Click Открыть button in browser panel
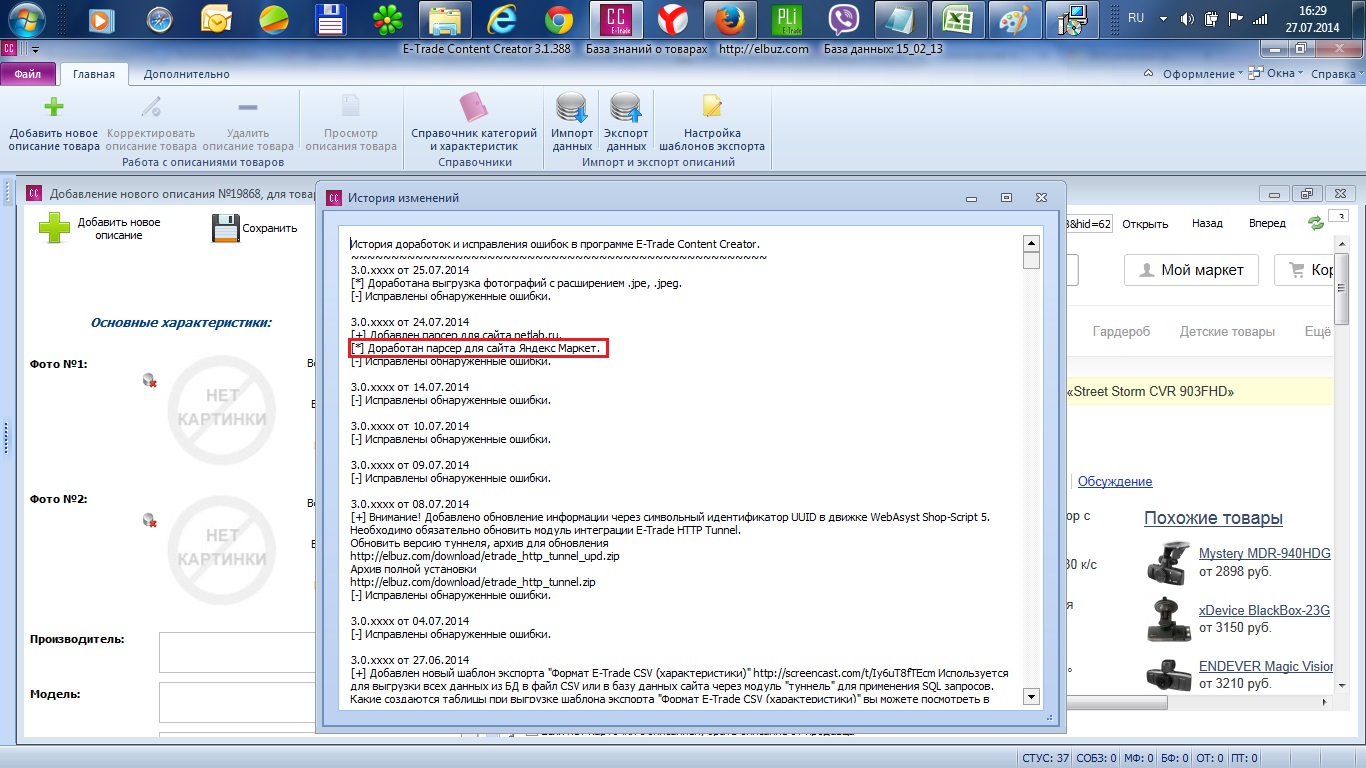This screenshot has height=768, width=1366. (x=1145, y=224)
